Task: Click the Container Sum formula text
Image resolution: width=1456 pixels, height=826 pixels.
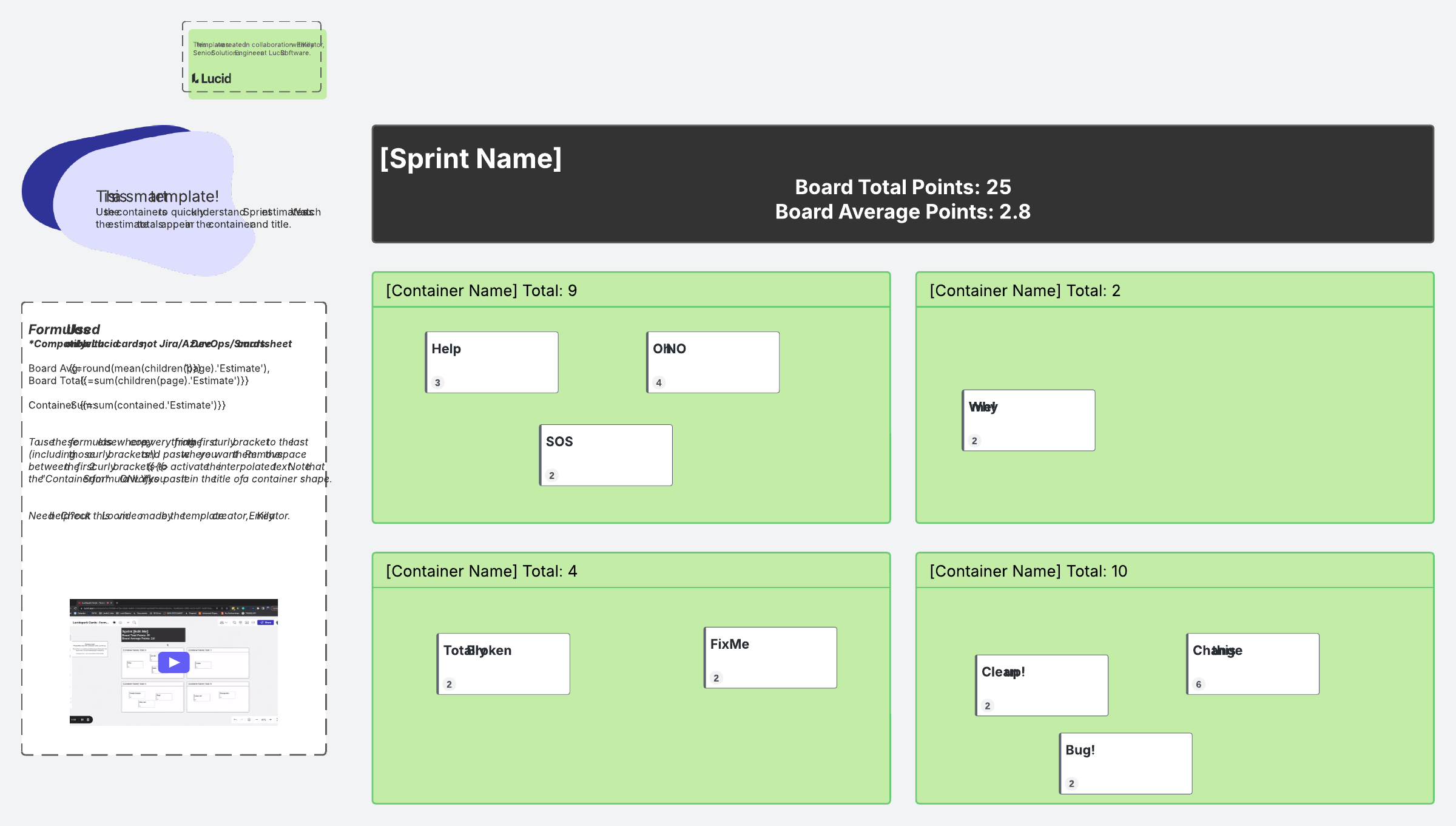Action: 127,405
